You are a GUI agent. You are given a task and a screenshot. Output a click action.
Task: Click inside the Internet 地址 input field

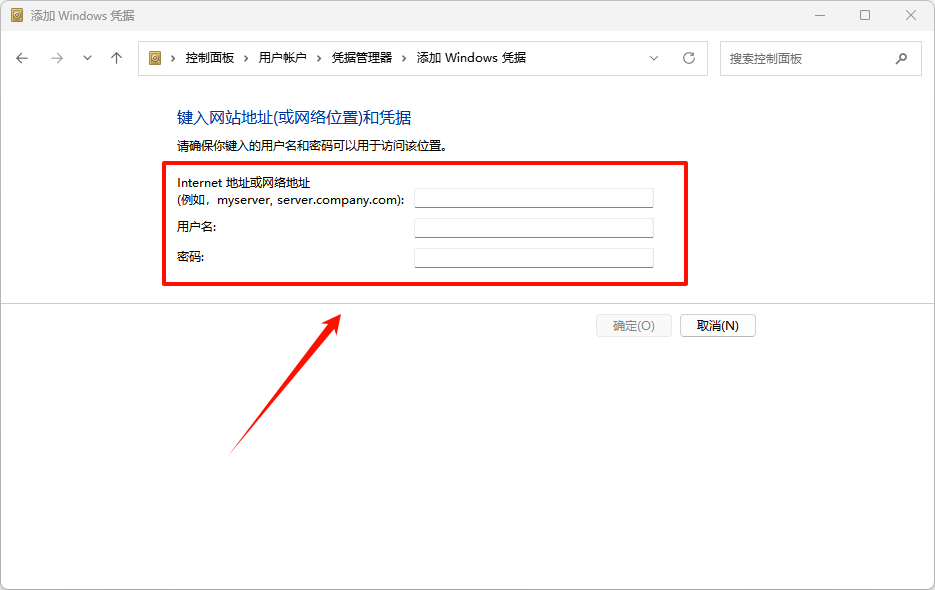pos(533,197)
